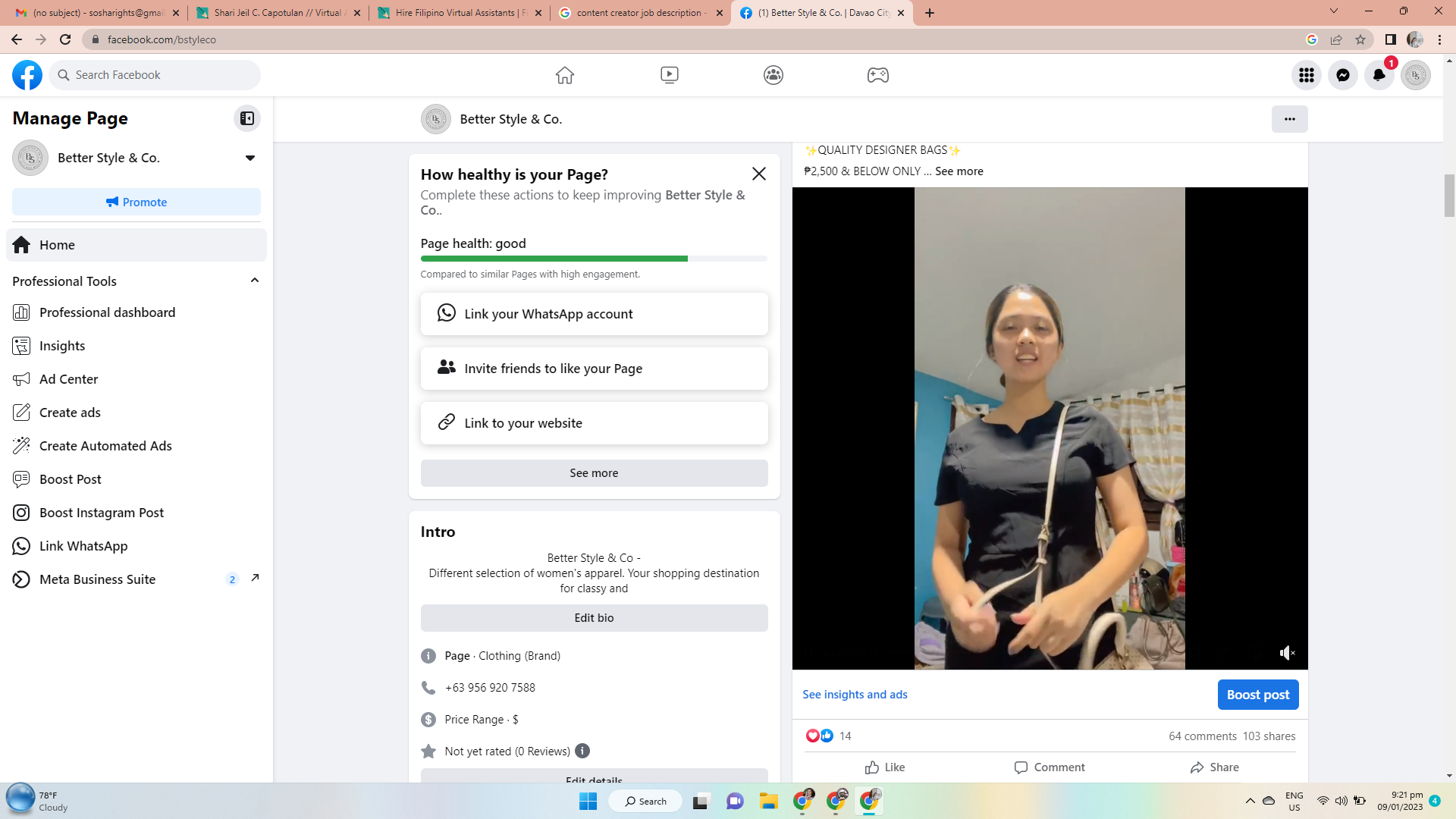Collapse the Manage Page sidebar panel
Viewport: 1456px width, 819px height.
tap(247, 118)
